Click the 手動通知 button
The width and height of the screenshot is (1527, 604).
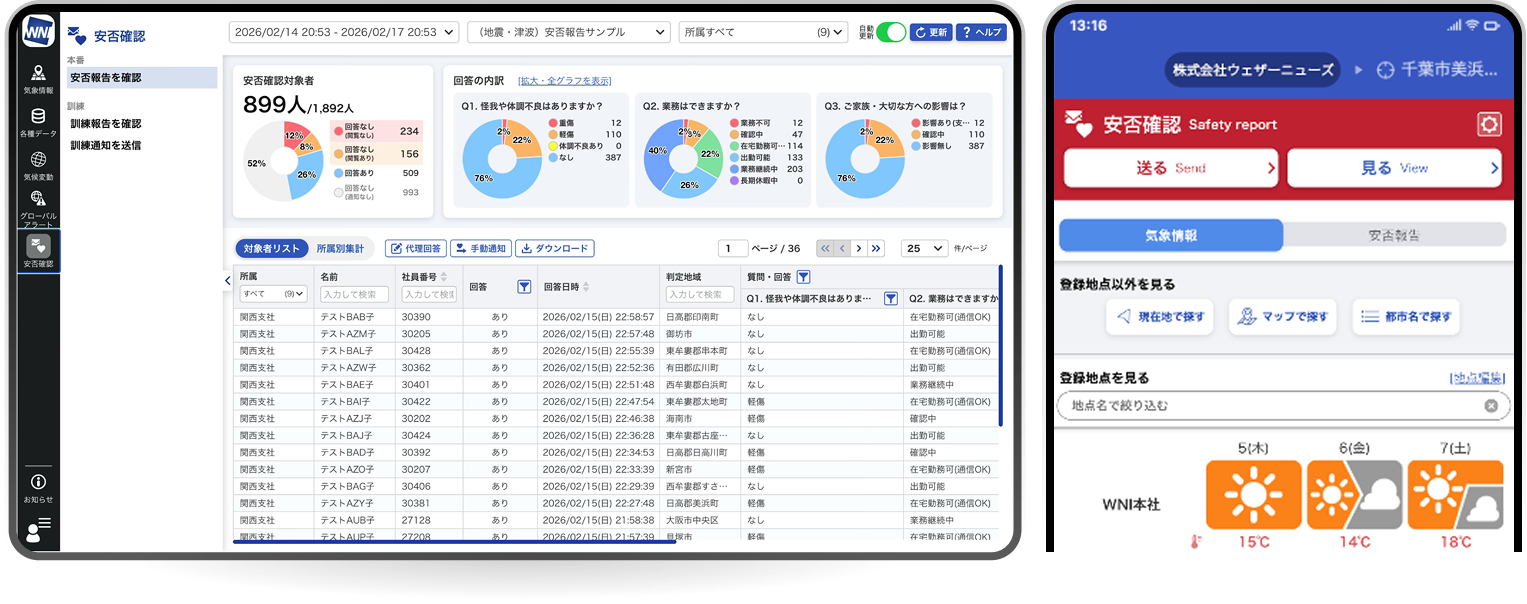pos(480,248)
